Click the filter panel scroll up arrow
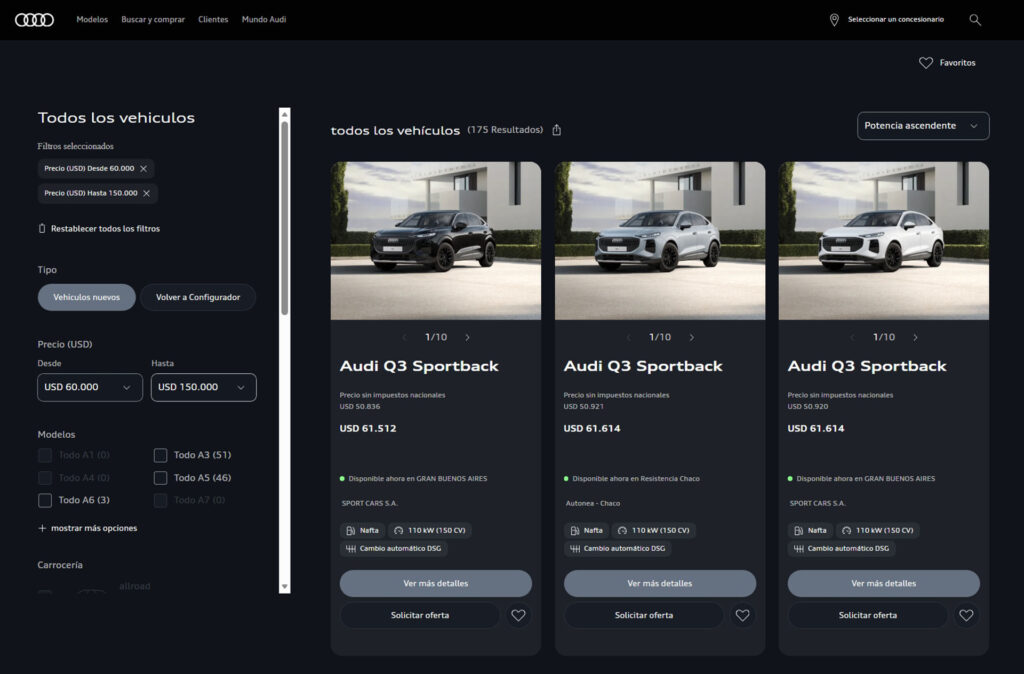The width and height of the screenshot is (1024, 674). point(284,114)
